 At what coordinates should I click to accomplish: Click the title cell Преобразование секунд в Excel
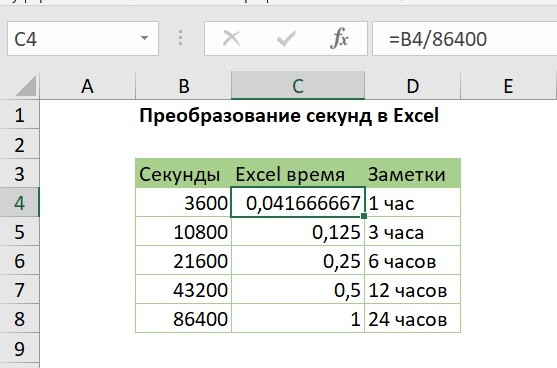289,115
